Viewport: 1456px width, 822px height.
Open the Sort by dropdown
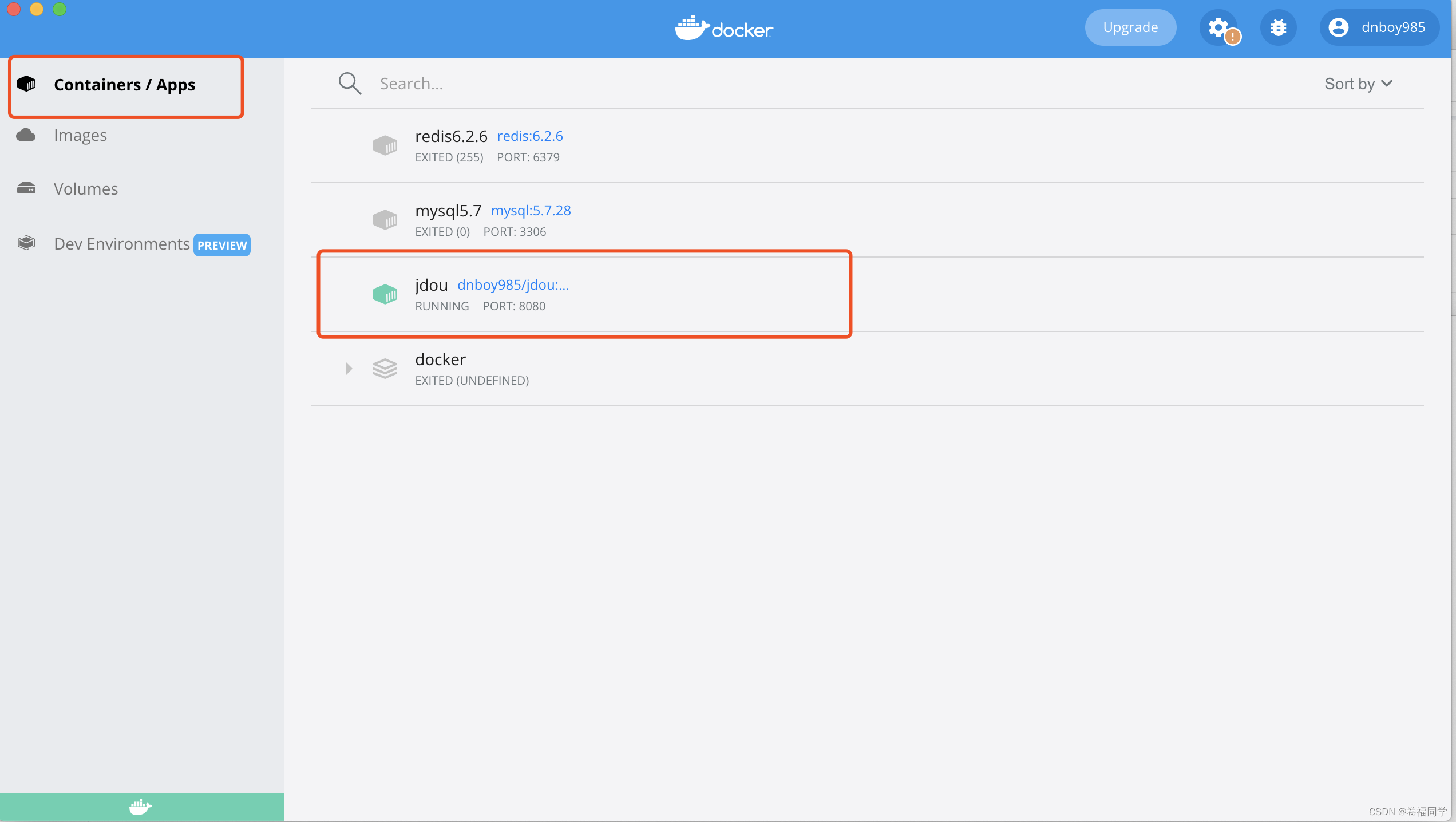[x=1358, y=84]
